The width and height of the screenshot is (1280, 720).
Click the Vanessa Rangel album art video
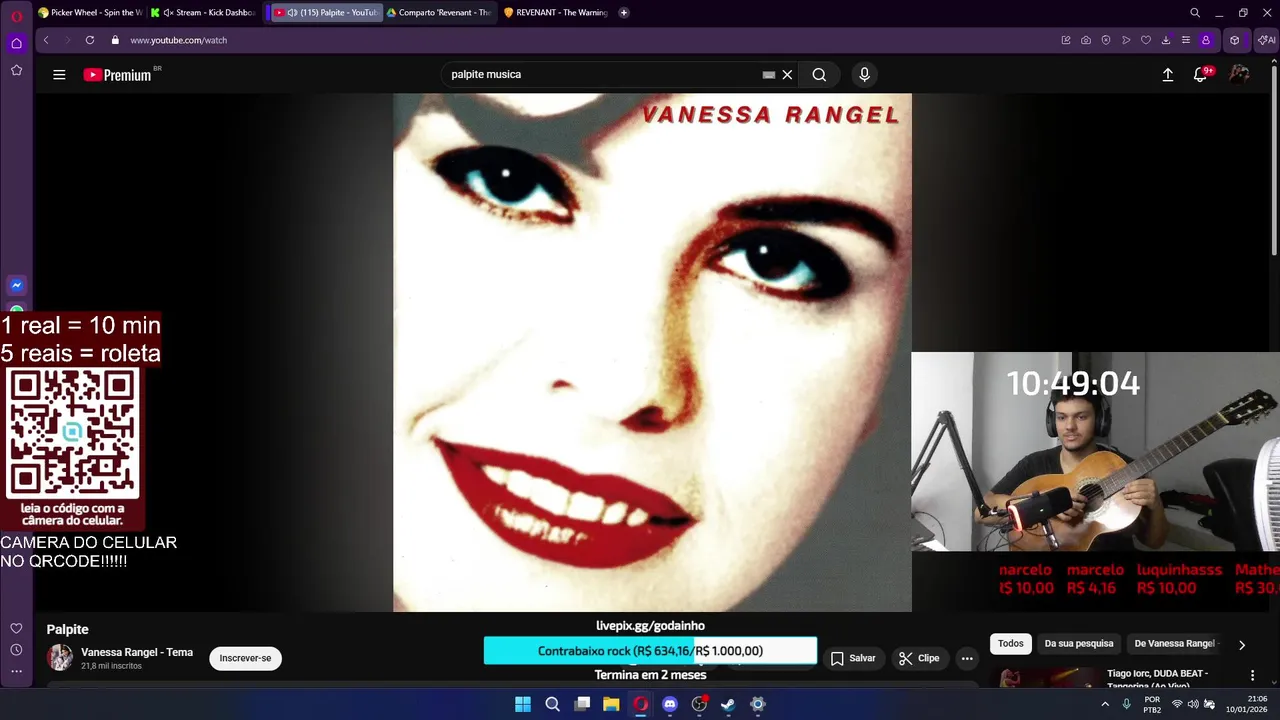(x=652, y=353)
